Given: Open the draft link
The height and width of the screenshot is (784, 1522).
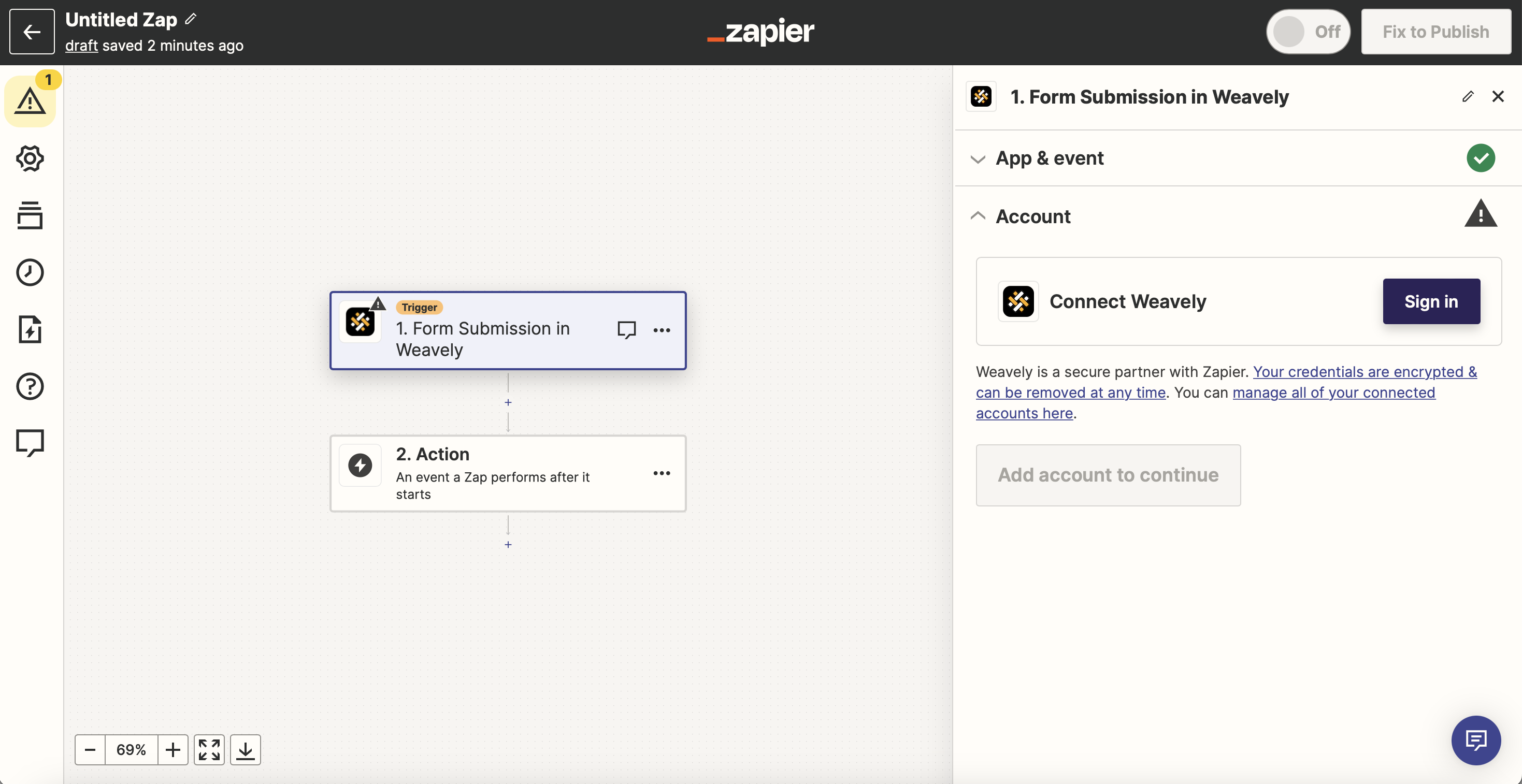Looking at the screenshot, I should pos(81,46).
